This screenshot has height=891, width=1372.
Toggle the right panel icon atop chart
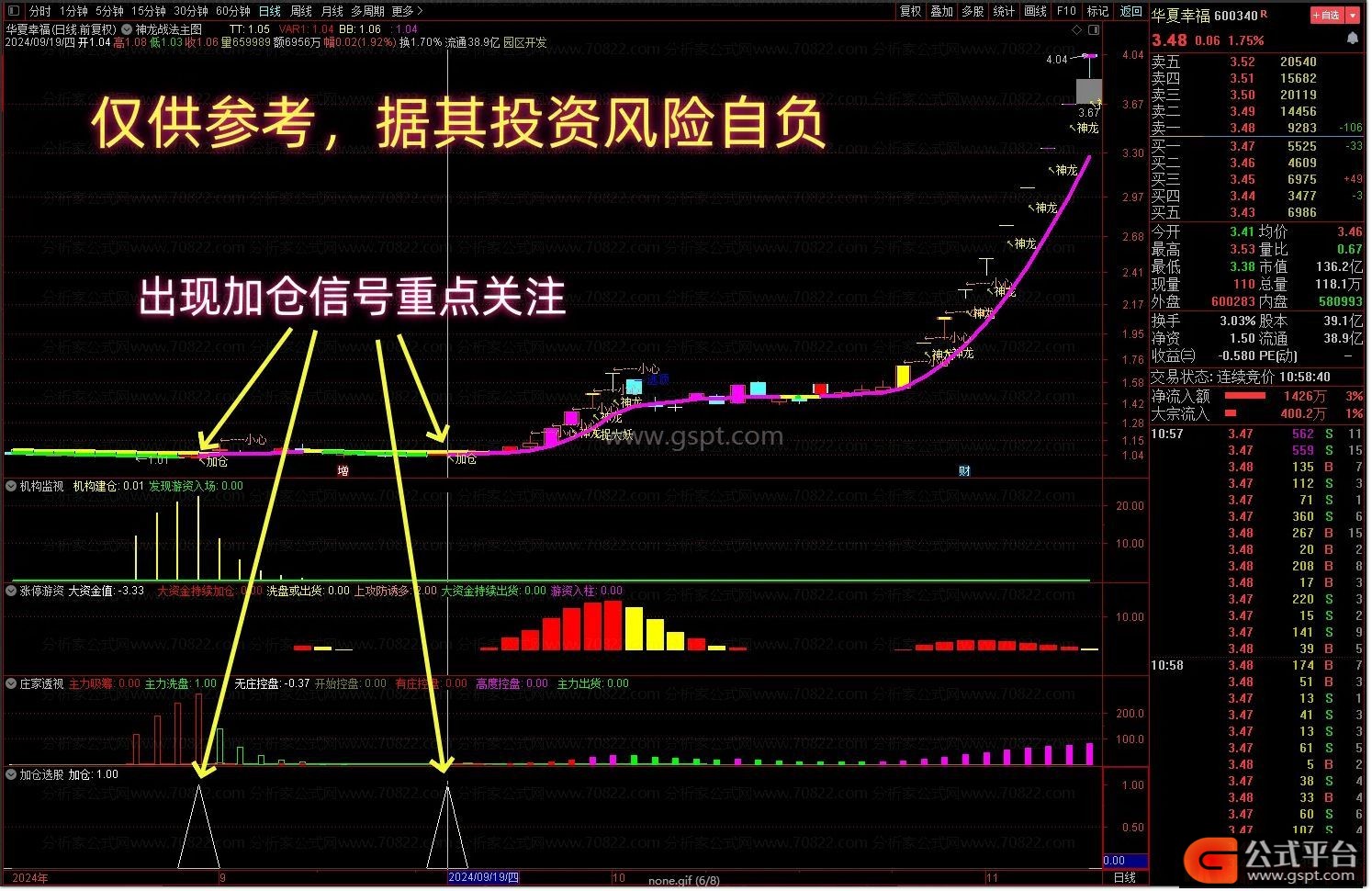tap(1093, 29)
